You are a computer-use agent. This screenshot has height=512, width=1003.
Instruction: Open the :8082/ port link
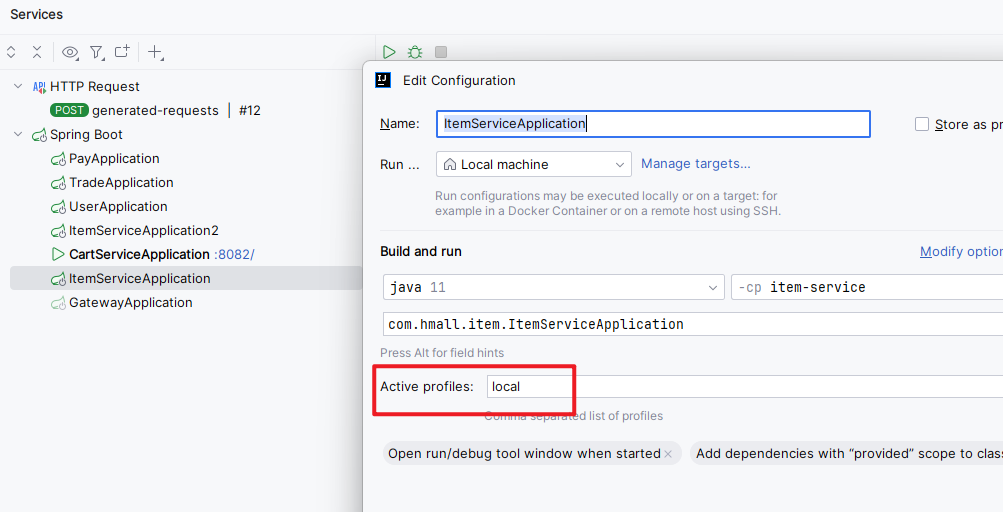(x=234, y=255)
